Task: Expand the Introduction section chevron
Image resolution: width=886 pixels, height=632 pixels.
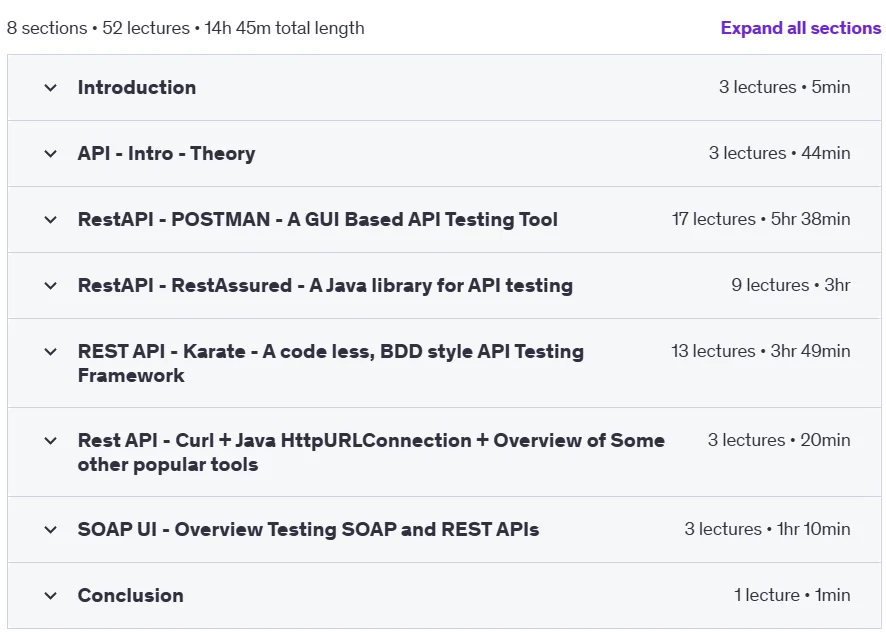Action: (50, 88)
